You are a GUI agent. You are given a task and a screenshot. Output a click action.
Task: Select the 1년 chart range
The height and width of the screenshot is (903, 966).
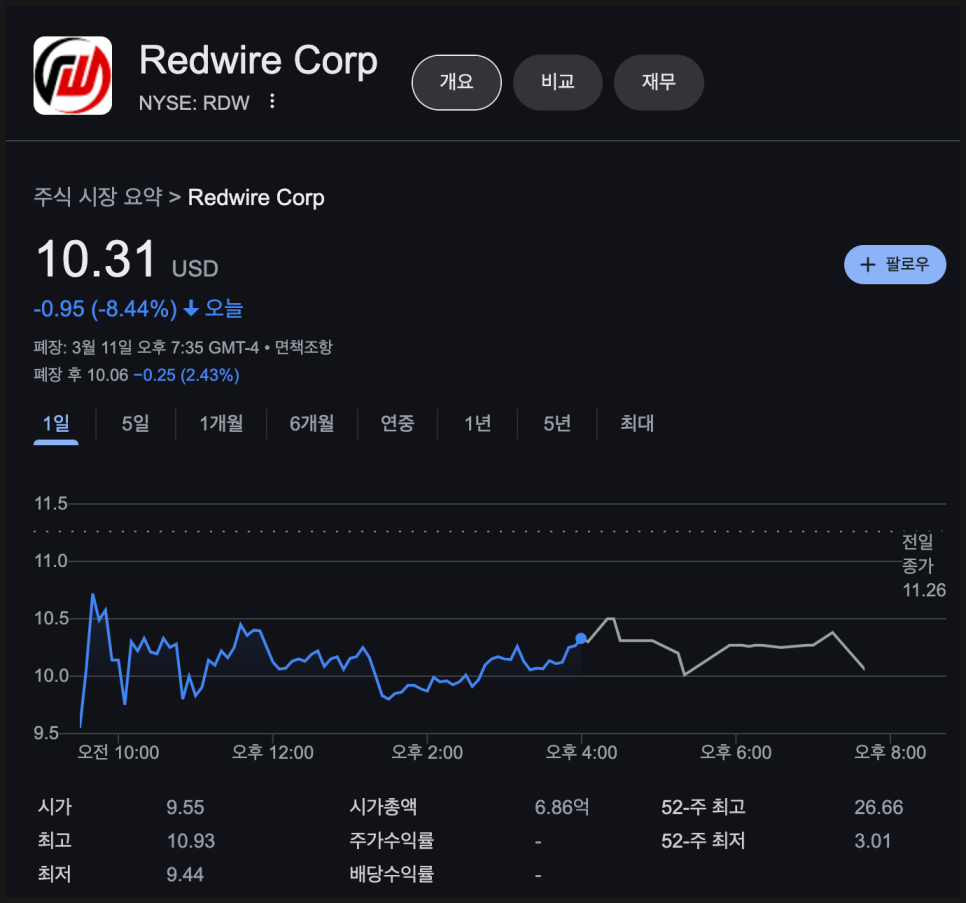[x=477, y=423]
